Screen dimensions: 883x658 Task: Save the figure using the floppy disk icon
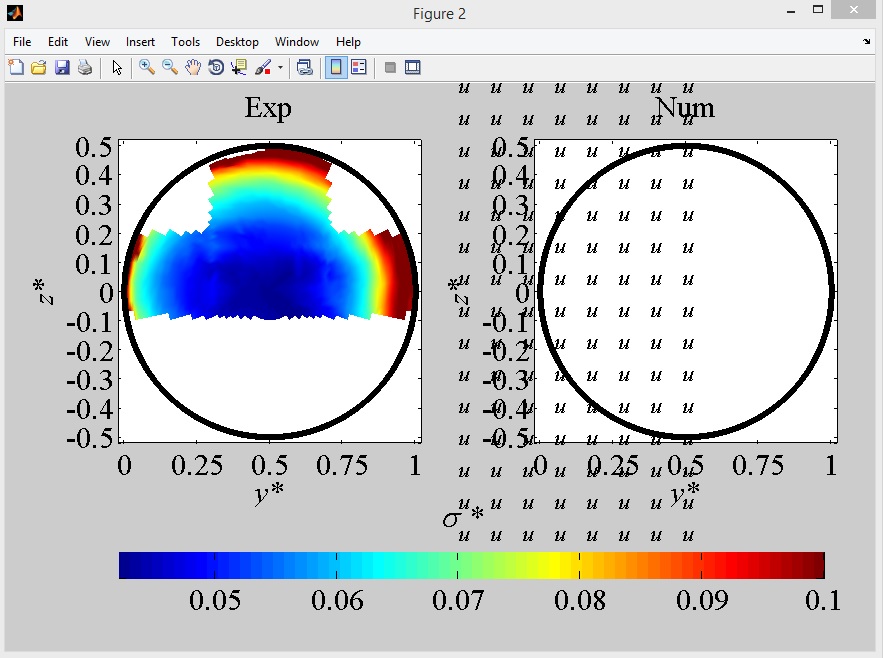tap(62, 68)
